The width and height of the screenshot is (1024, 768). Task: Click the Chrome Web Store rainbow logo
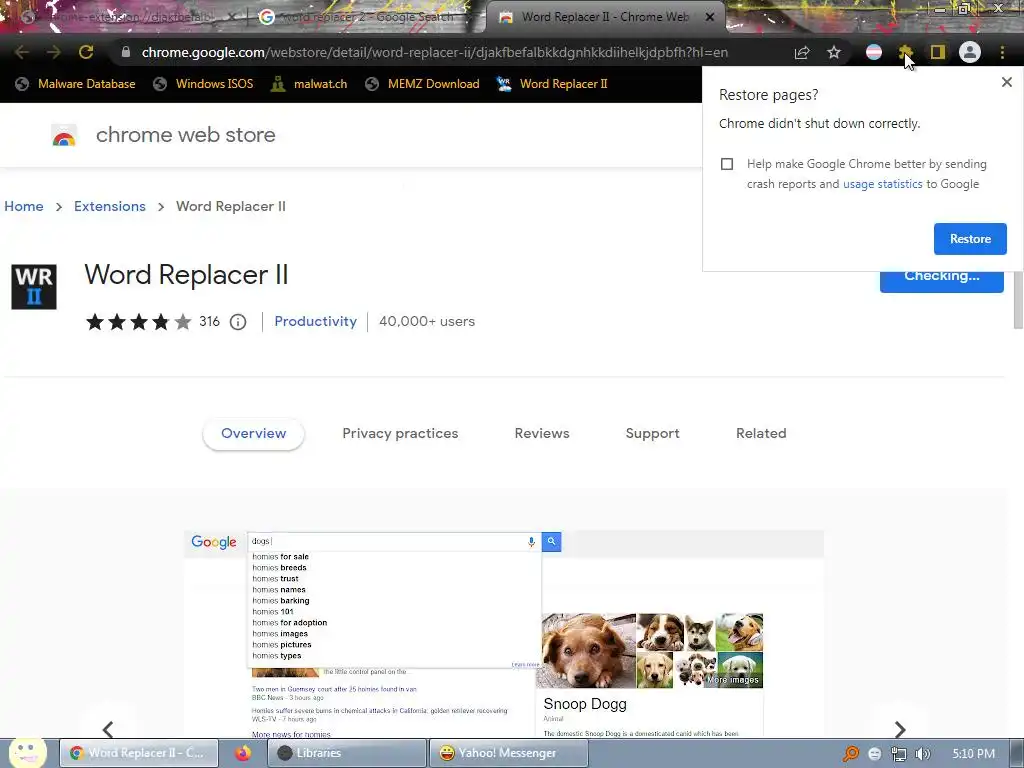(64, 135)
